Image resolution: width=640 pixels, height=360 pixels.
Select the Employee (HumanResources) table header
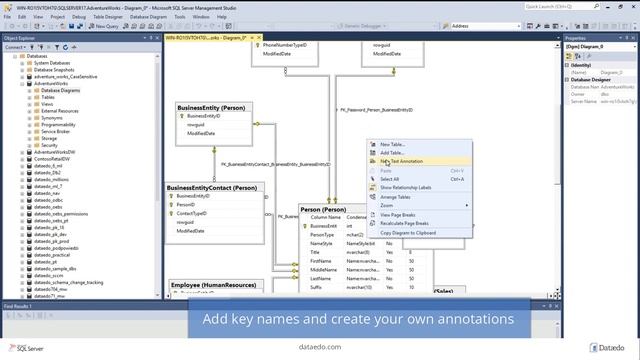(216, 285)
